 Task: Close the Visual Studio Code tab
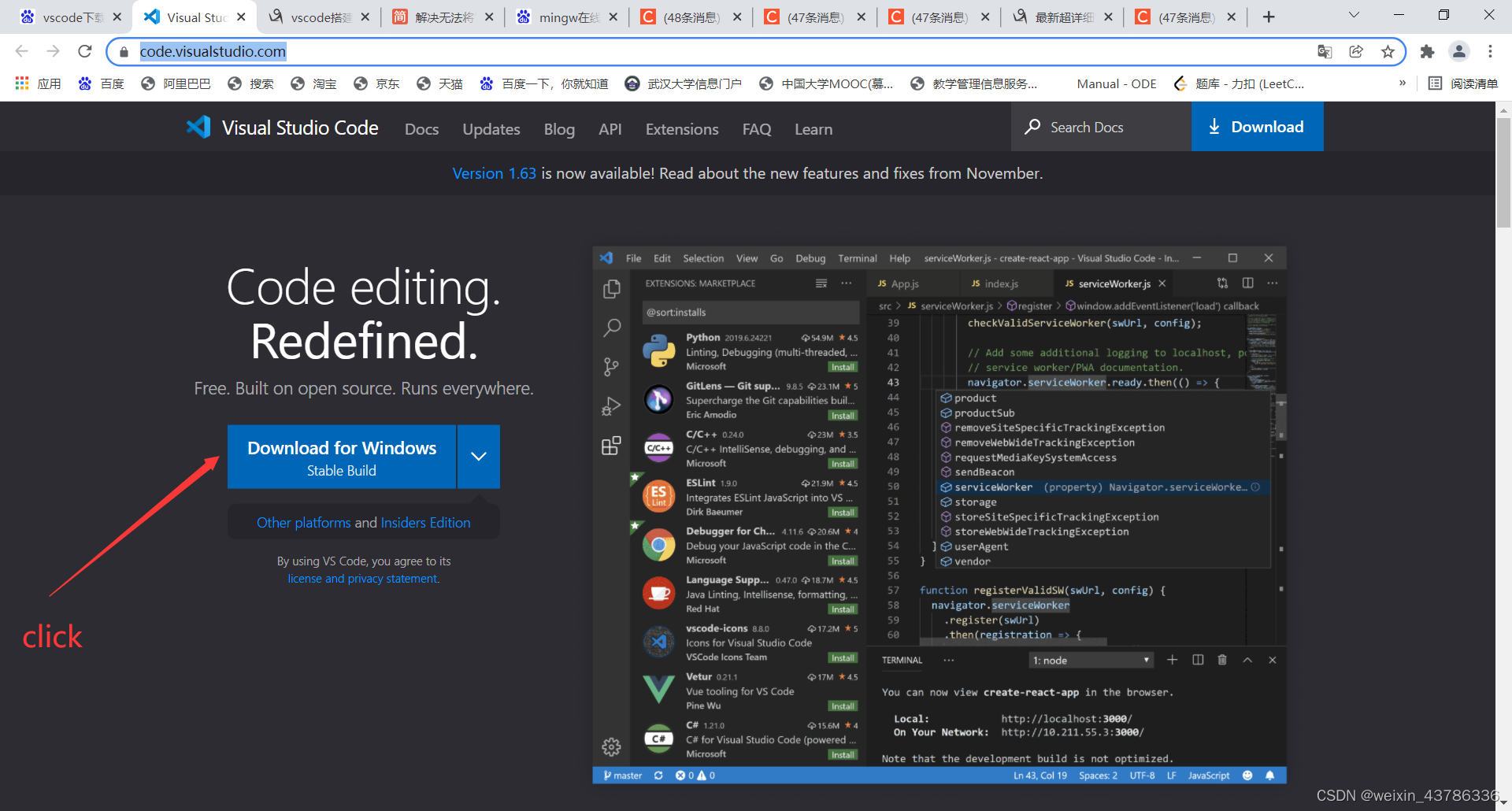pos(242,17)
